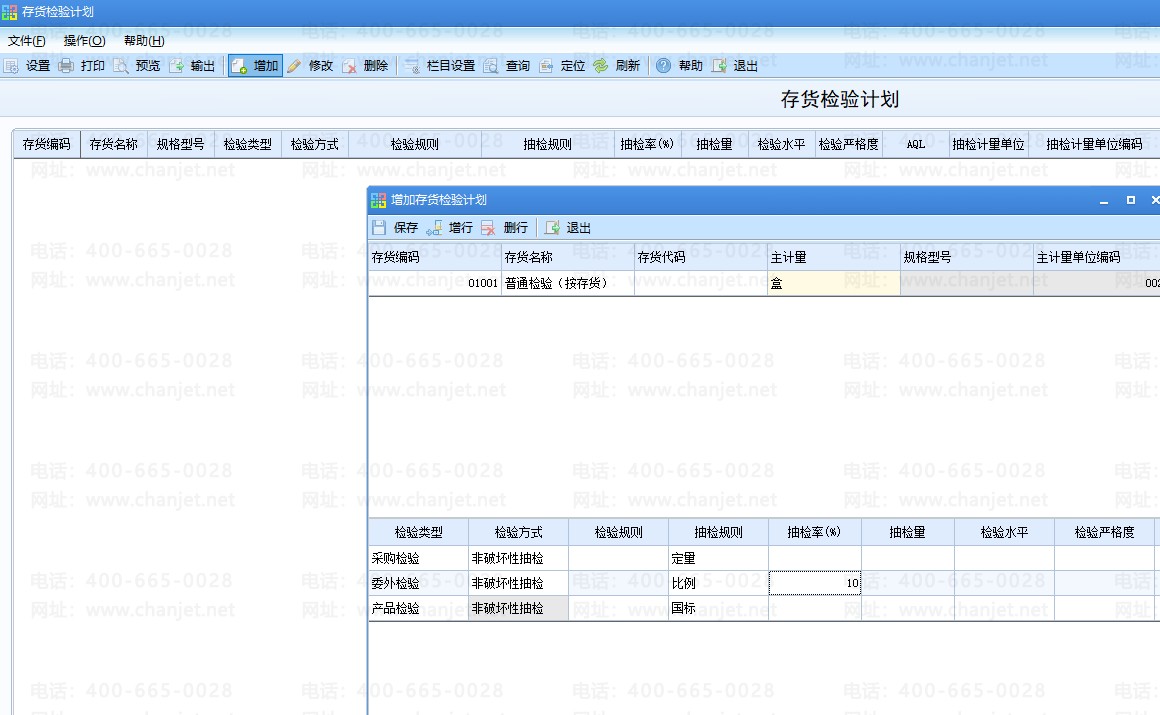Click the 抽检率 cell containing 10
The image size is (1160, 715).
click(814, 583)
